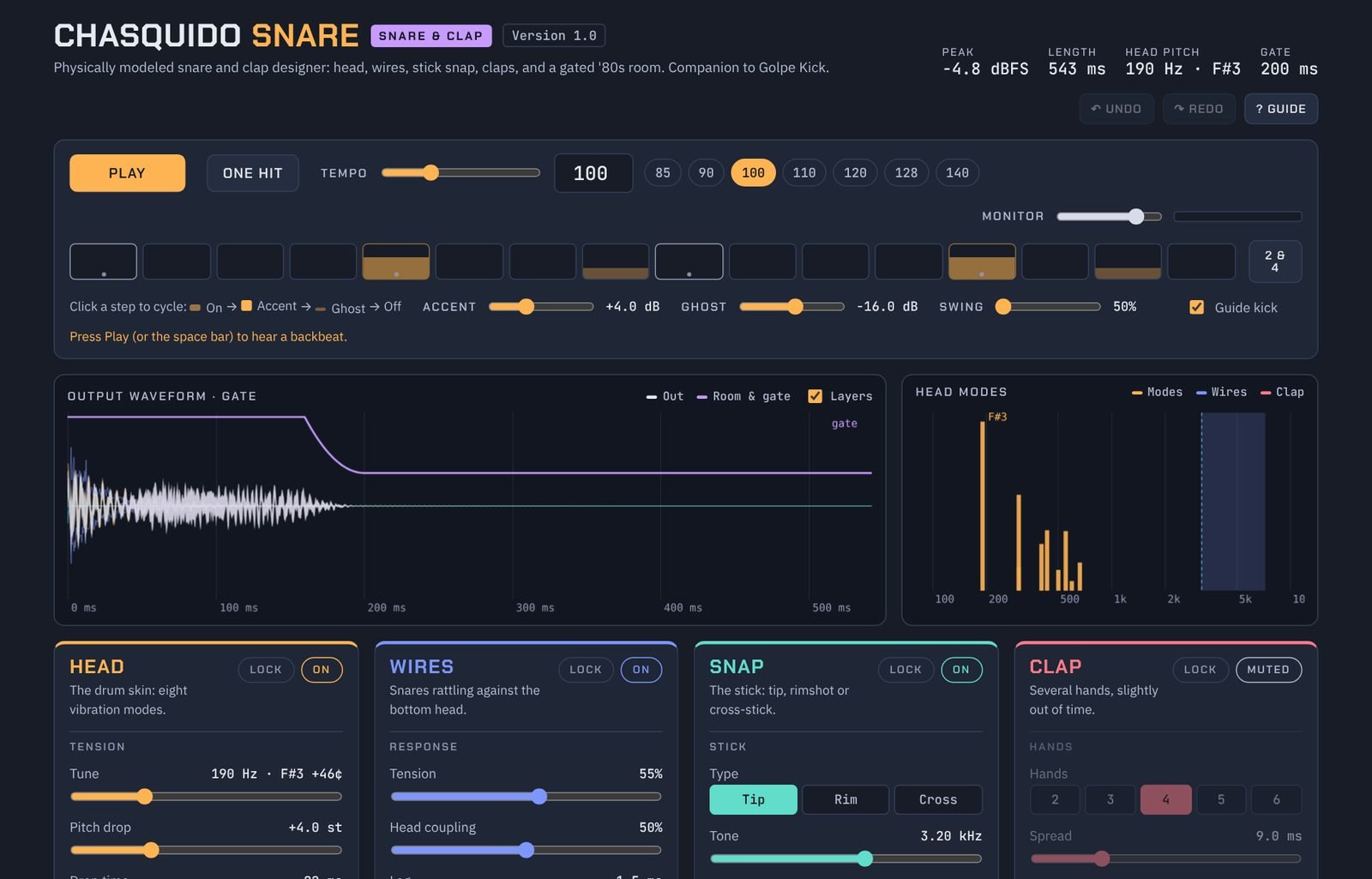
Task: Select the 110 tempo preset
Action: pyautogui.click(x=804, y=173)
